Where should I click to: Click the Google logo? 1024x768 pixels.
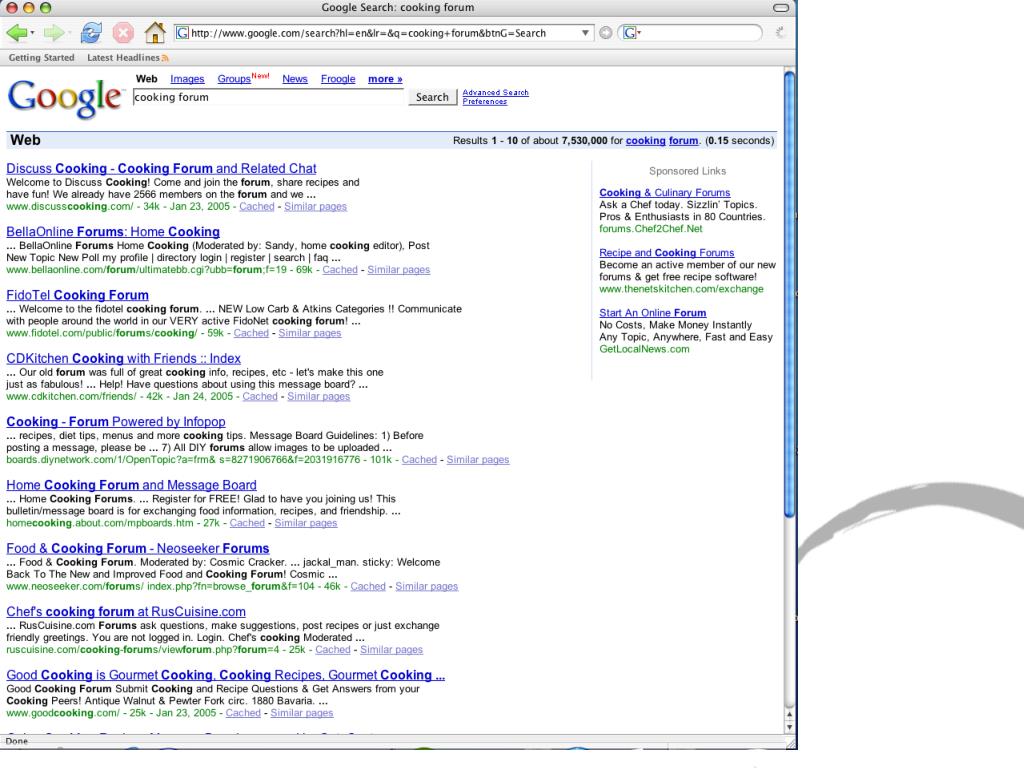point(65,98)
